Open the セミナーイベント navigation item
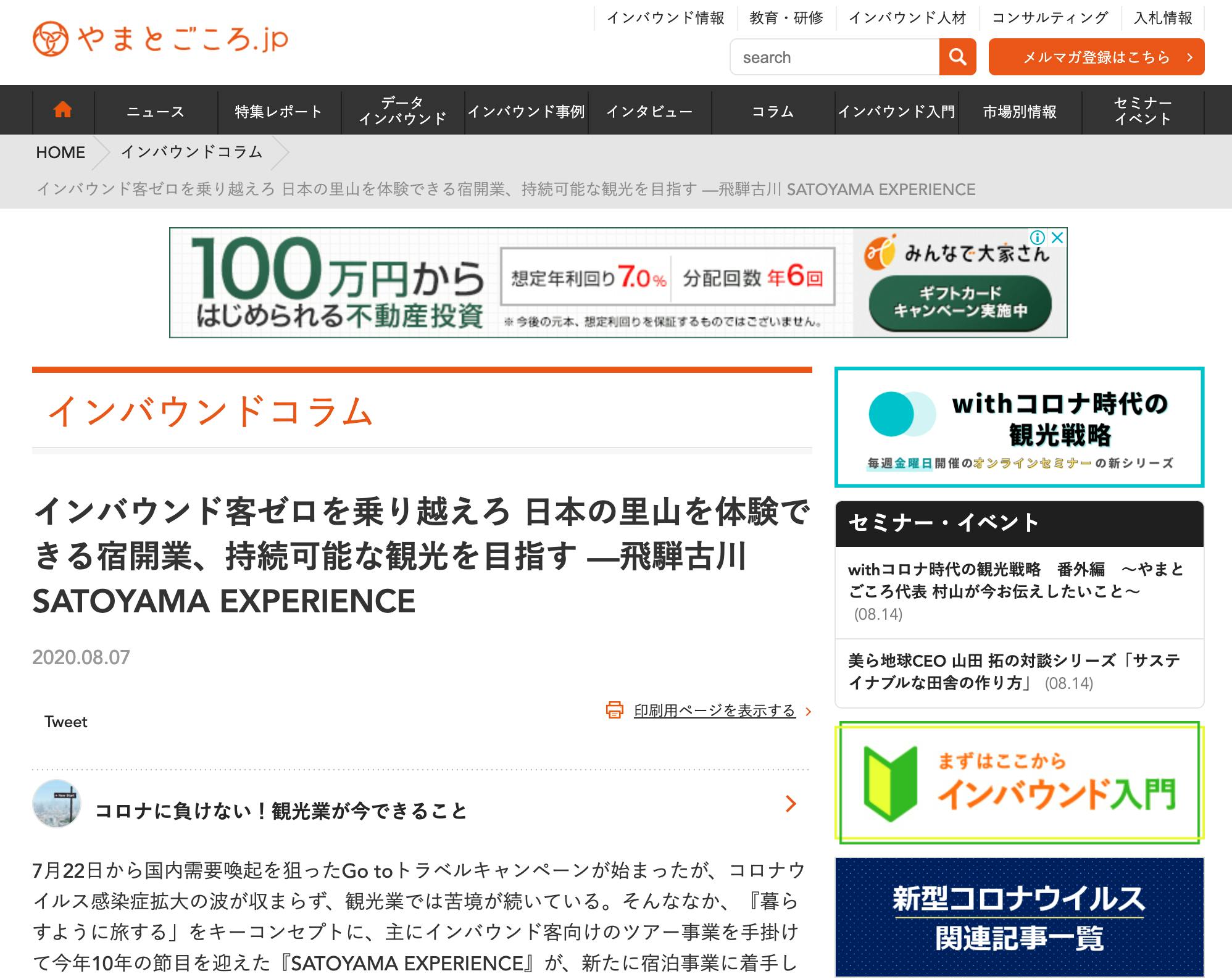 pyautogui.click(x=1143, y=111)
